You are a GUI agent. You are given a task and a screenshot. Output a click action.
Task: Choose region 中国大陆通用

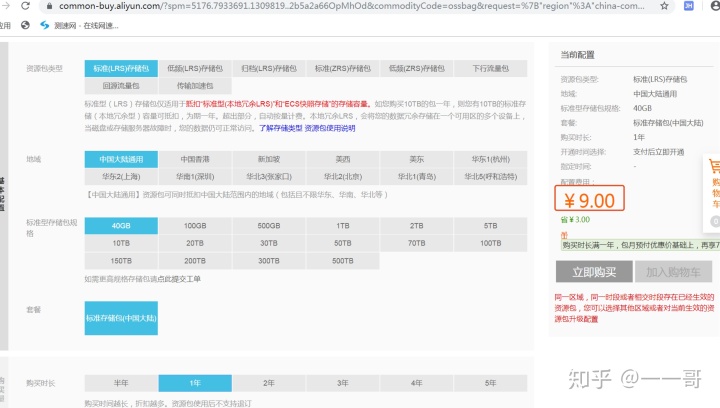(121, 159)
